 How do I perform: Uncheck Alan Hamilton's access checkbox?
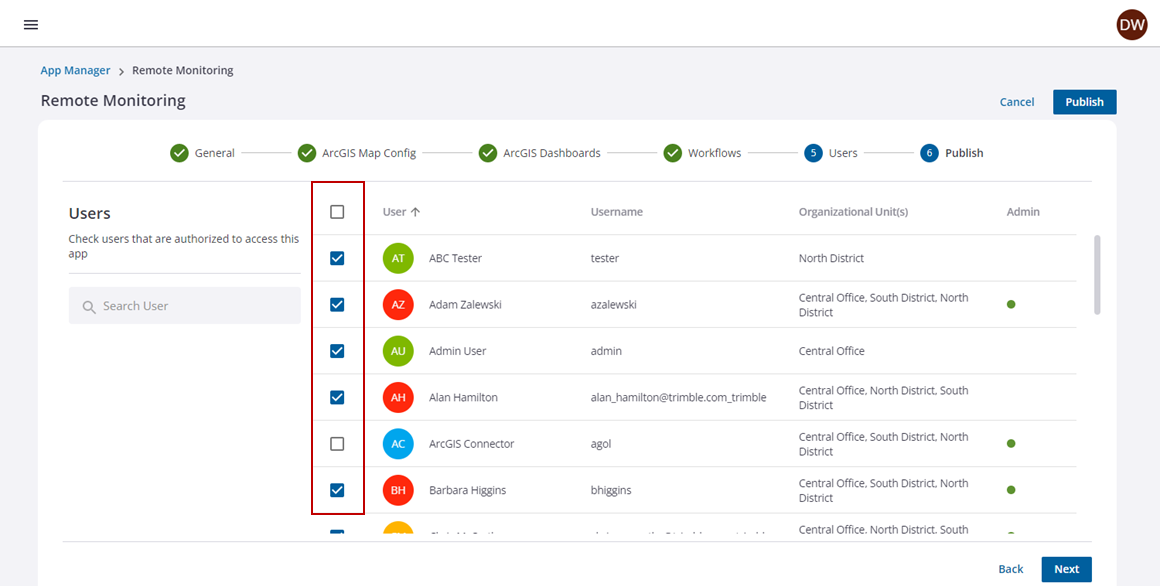tap(337, 397)
